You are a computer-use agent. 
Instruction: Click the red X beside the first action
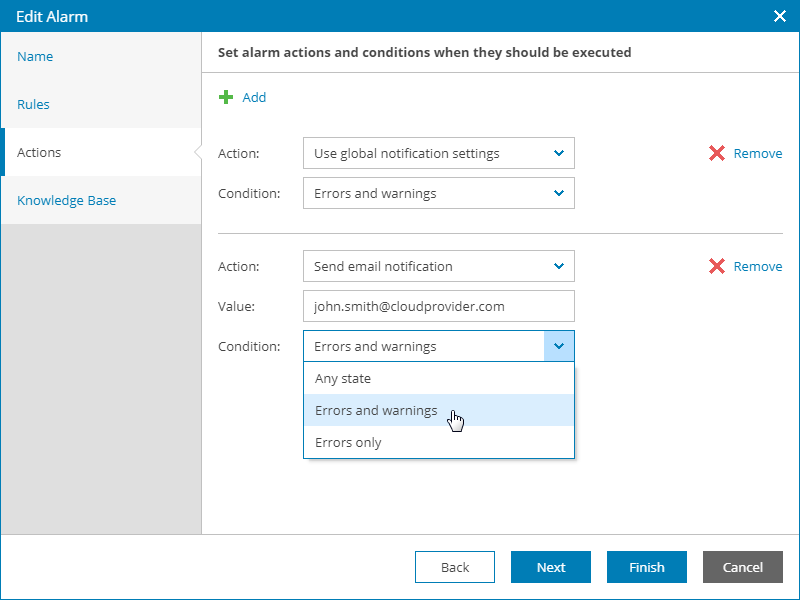[x=716, y=153]
